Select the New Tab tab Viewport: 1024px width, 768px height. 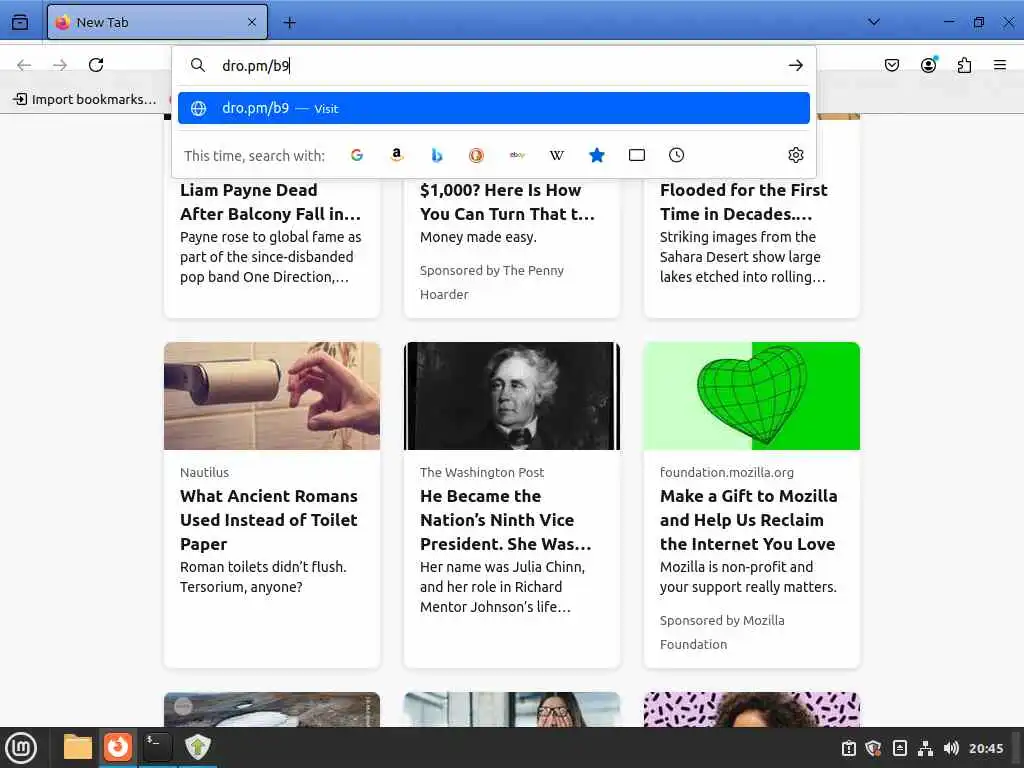pos(157,22)
